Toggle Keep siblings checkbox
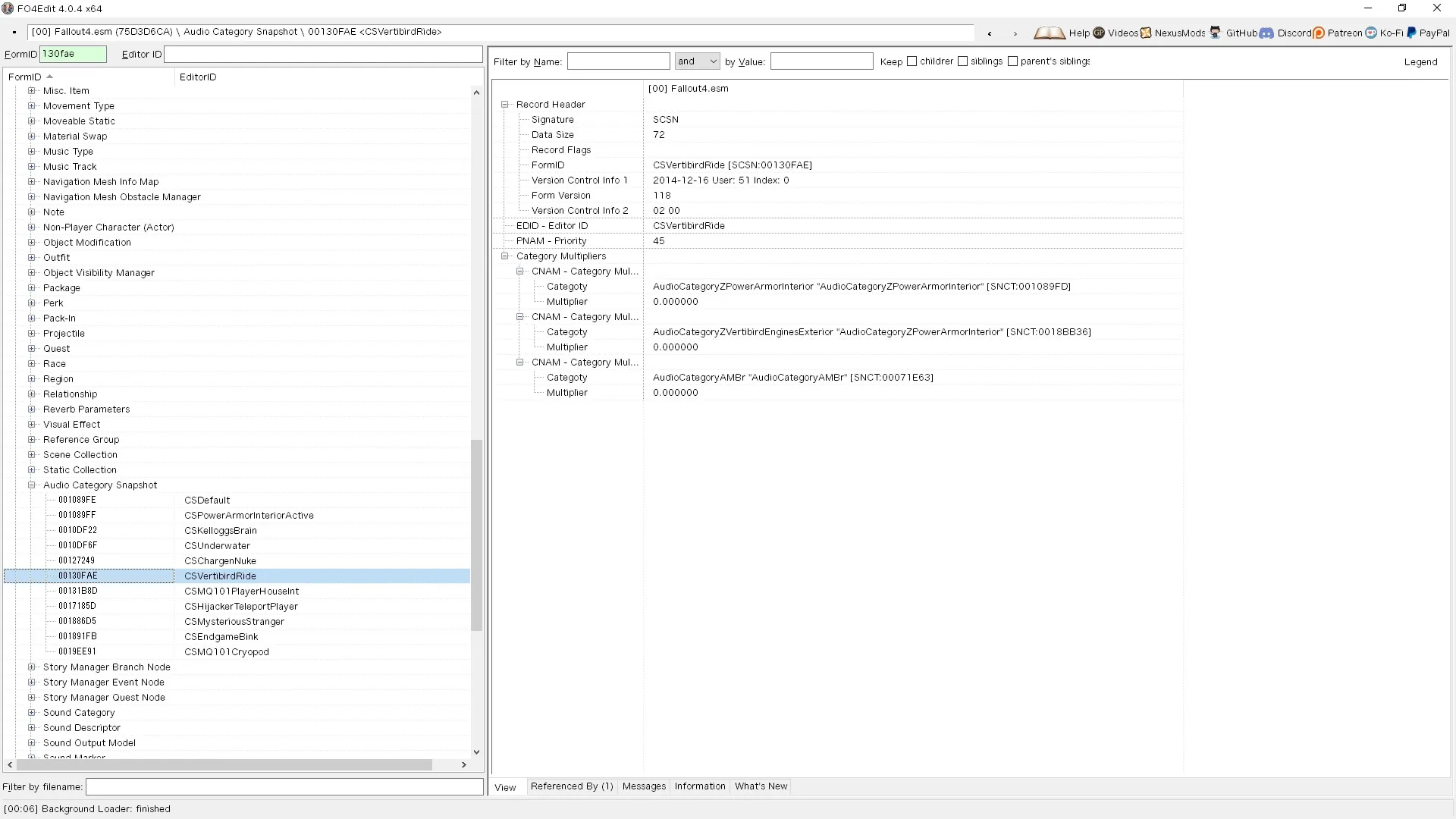Viewport: 1456px width, 819px height. (963, 61)
